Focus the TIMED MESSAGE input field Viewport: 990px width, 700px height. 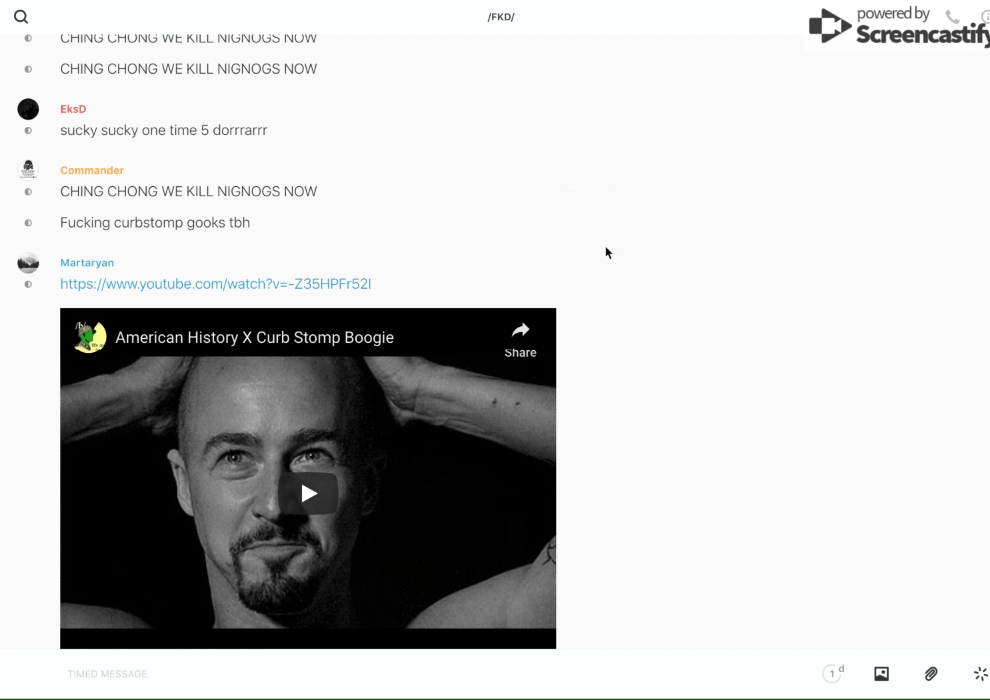pyautogui.click(x=400, y=674)
